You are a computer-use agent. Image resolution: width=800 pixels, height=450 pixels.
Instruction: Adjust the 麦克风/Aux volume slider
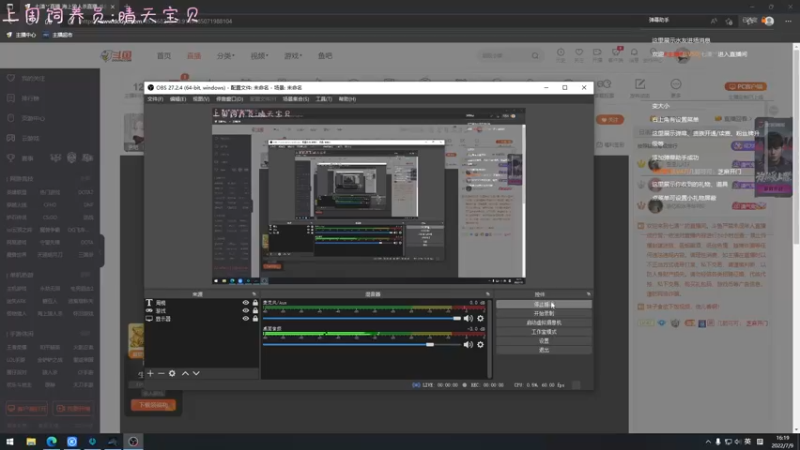362,318
